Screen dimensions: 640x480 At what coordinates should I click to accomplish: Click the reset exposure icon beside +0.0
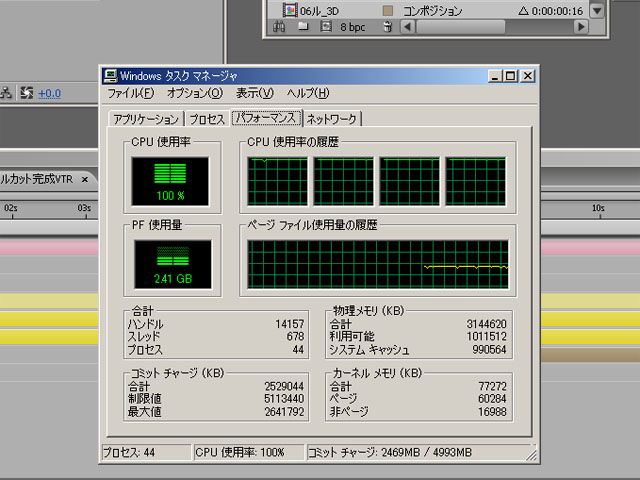pos(27,93)
